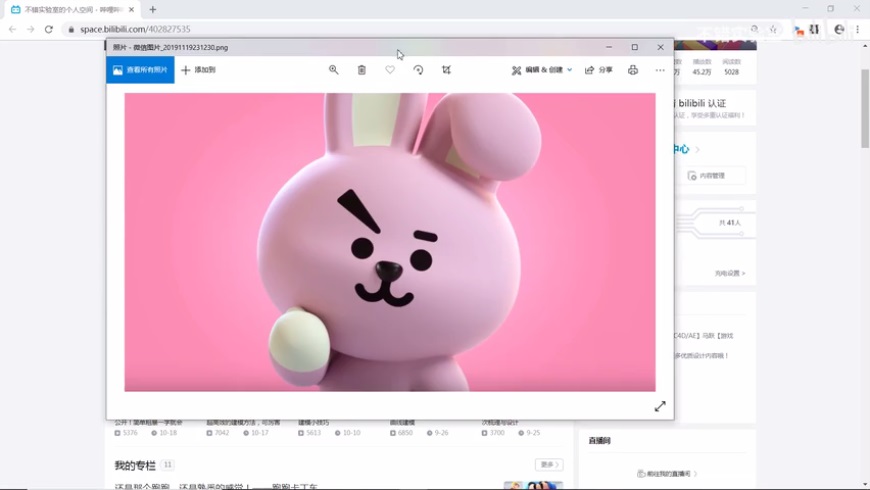Click the Photos window title bar filename
Image resolution: width=870 pixels, height=490 pixels.
[x=170, y=48]
